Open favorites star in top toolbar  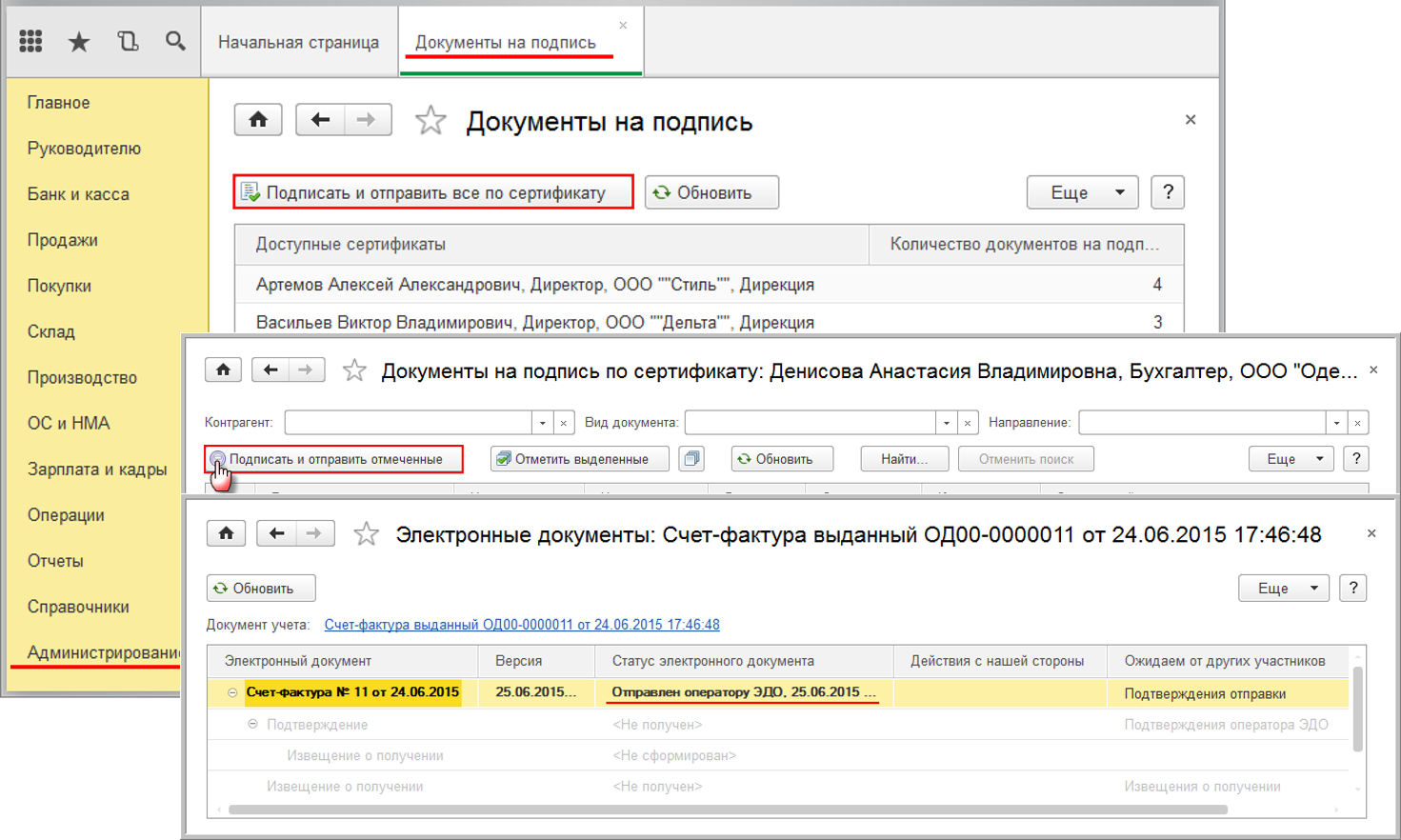[79, 41]
